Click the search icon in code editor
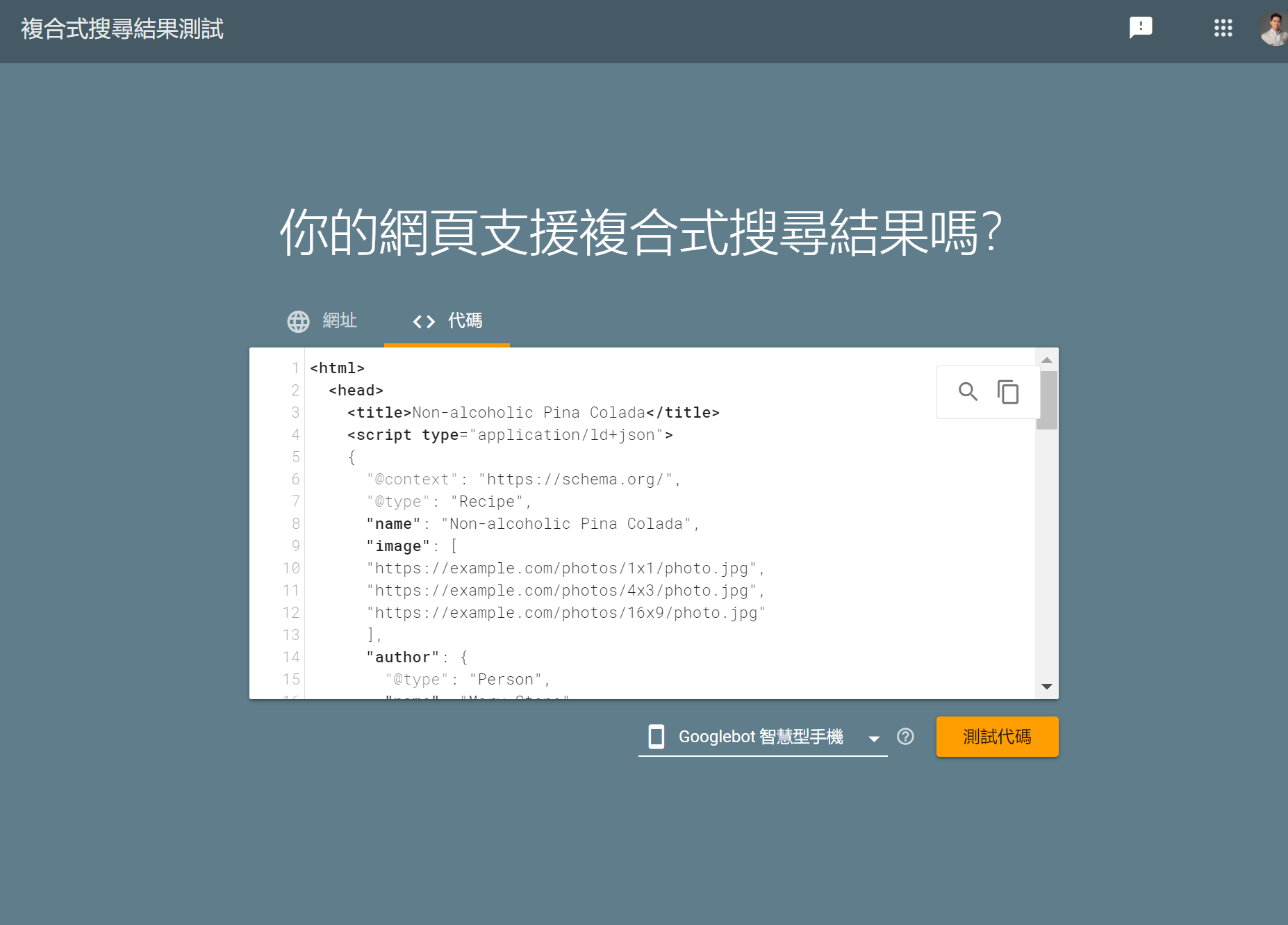 (968, 392)
